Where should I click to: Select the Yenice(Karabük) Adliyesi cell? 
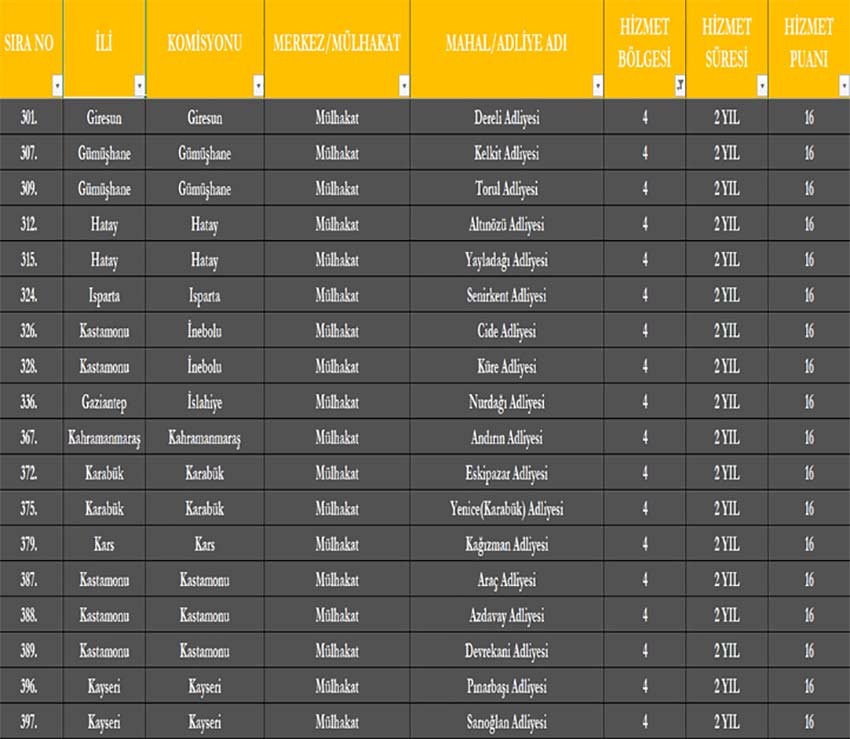pos(507,509)
